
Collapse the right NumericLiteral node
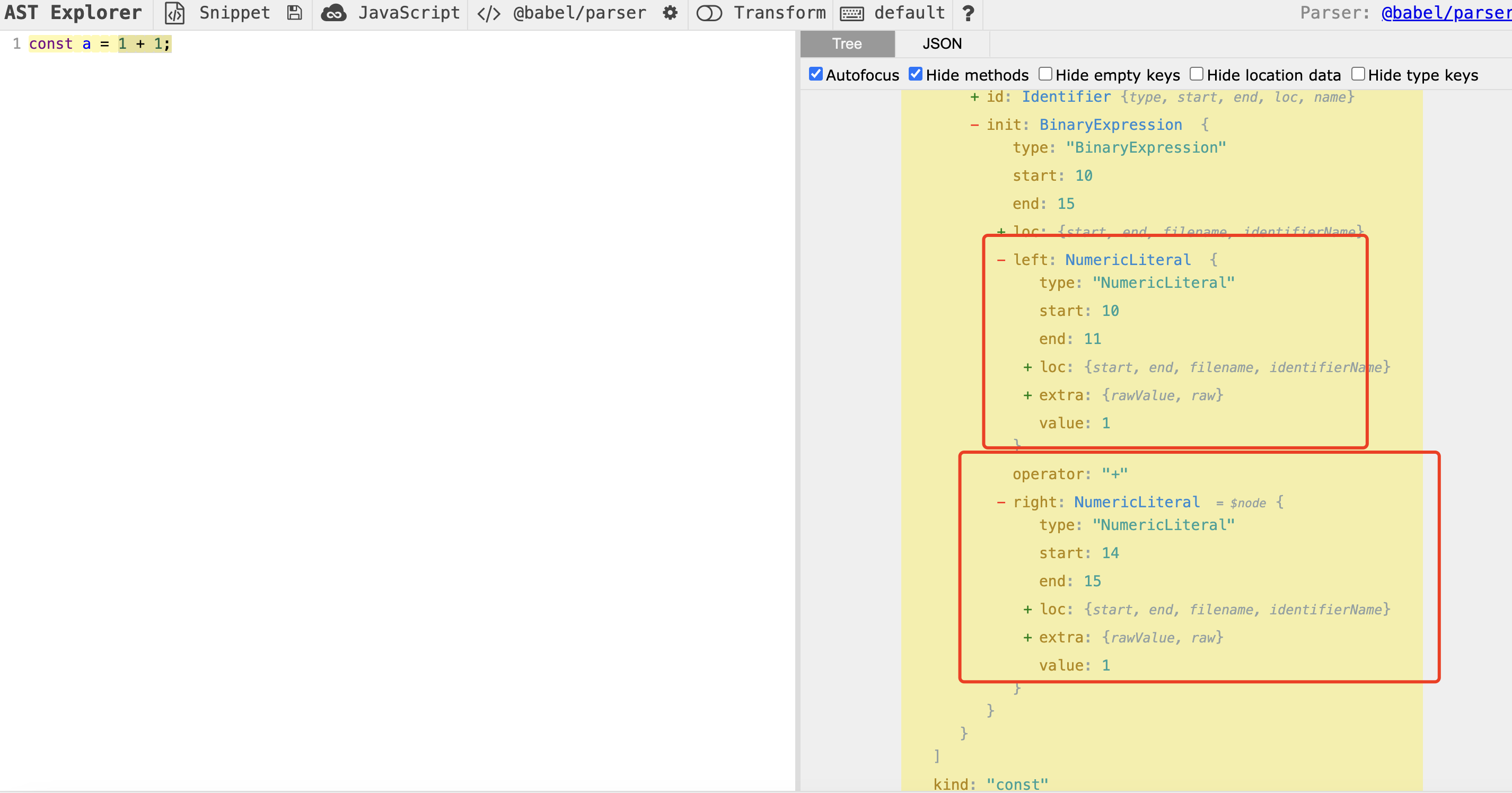pyautogui.click(x=1001, y=503)
